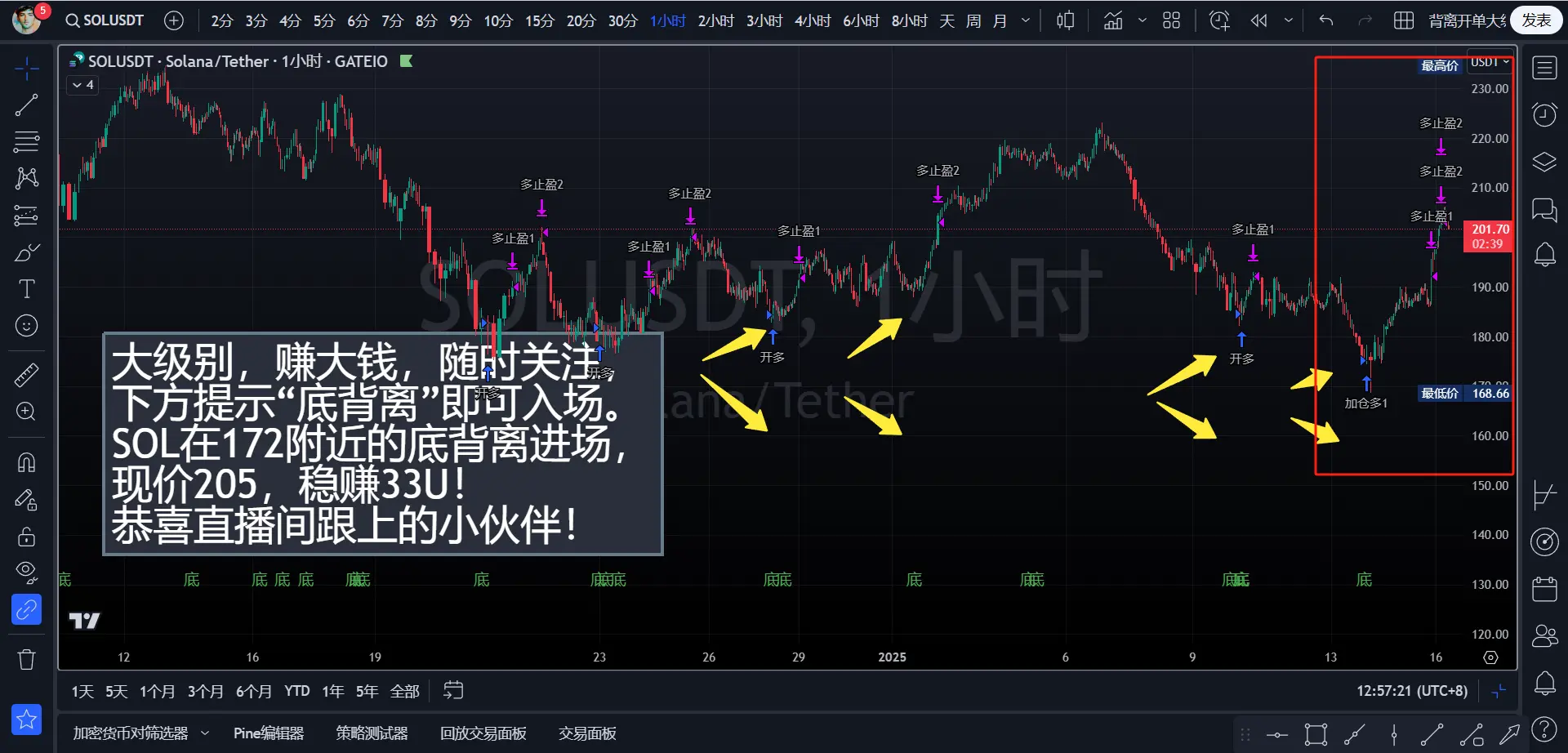Viewport: 1568px width, 753px height.
Task: Select the crosshair cursor tool
Action: tap(26, 69)
